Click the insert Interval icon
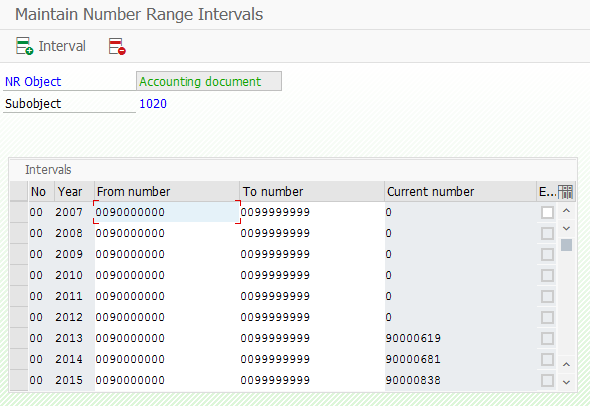 coord(24,46)
